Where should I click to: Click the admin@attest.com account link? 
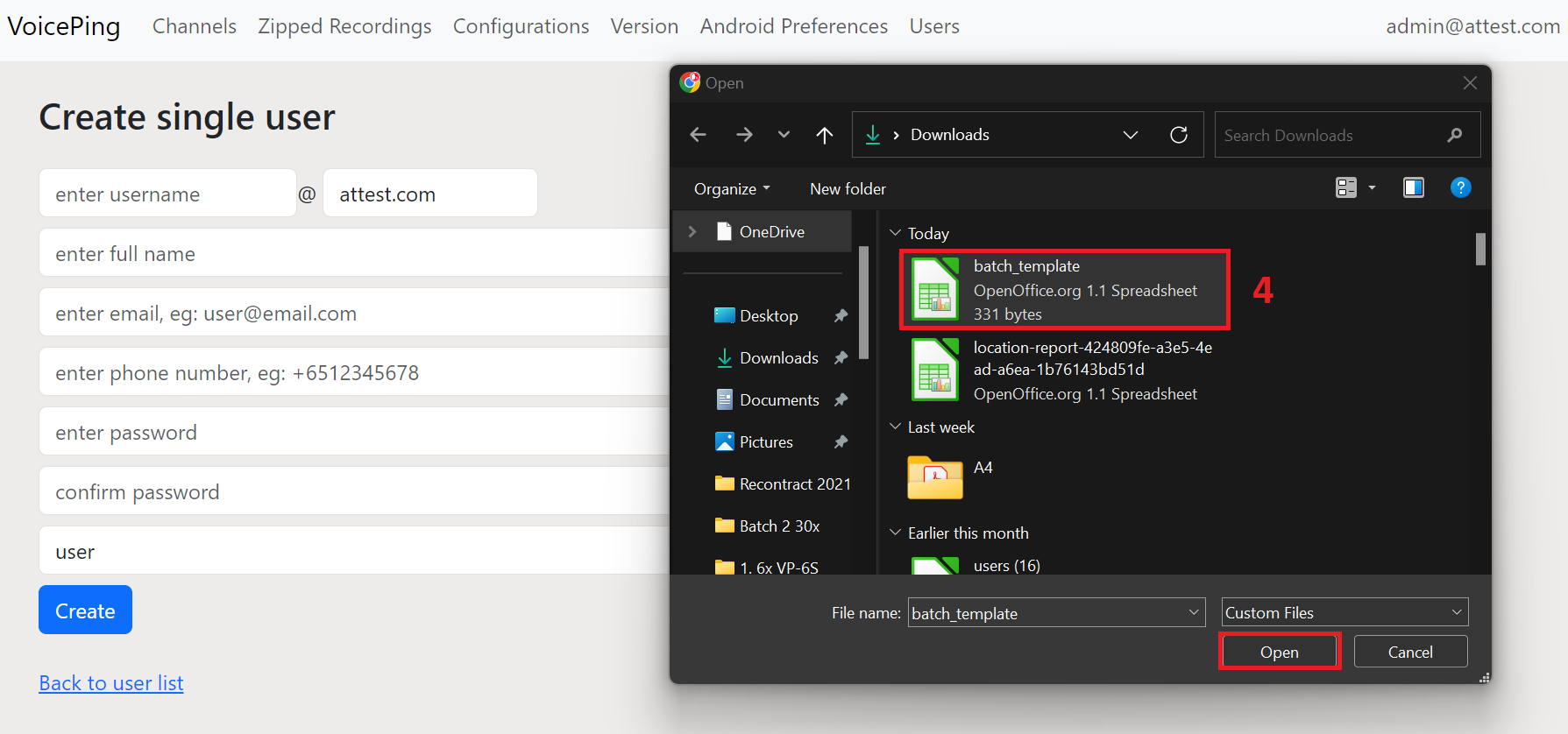1472,26
